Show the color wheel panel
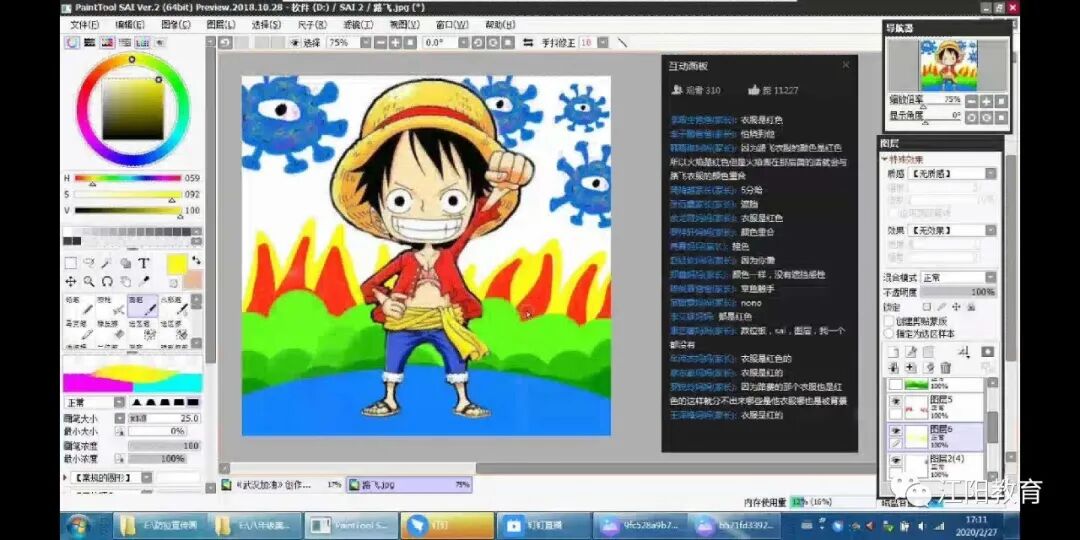 click(x=72, y=42)
